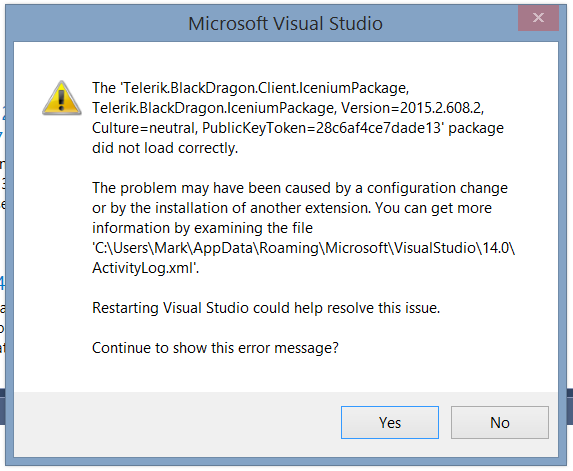Click the Microsoft Visual Studio title bar
The image size is (573, 471).
pos(285,23)
